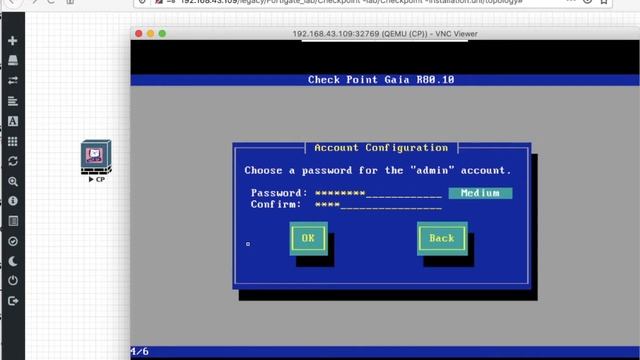Click the Refresh topology icon in the sidebar
This screenshot has height=360, width=640.
(13, 161)
